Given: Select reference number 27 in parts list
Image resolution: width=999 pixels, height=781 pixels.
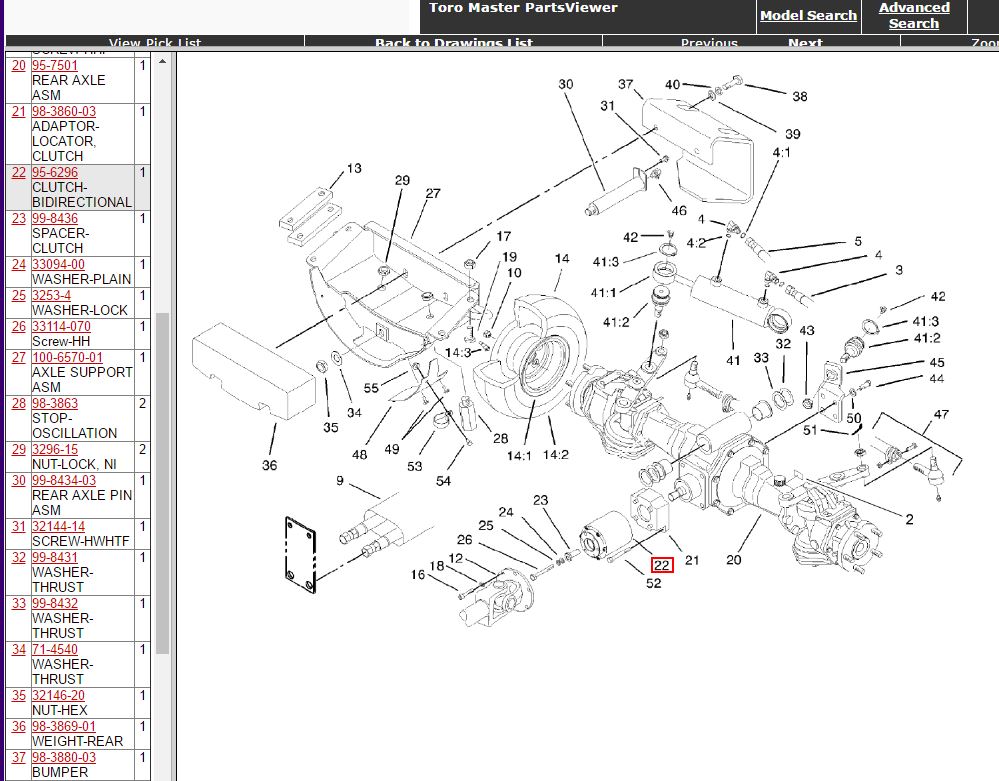Looking at the screenshot, I should pyautogui.click(x=18, y=357).
